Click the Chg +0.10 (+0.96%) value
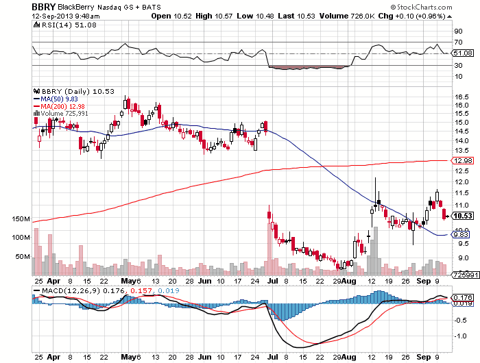 tap(412, 16)
